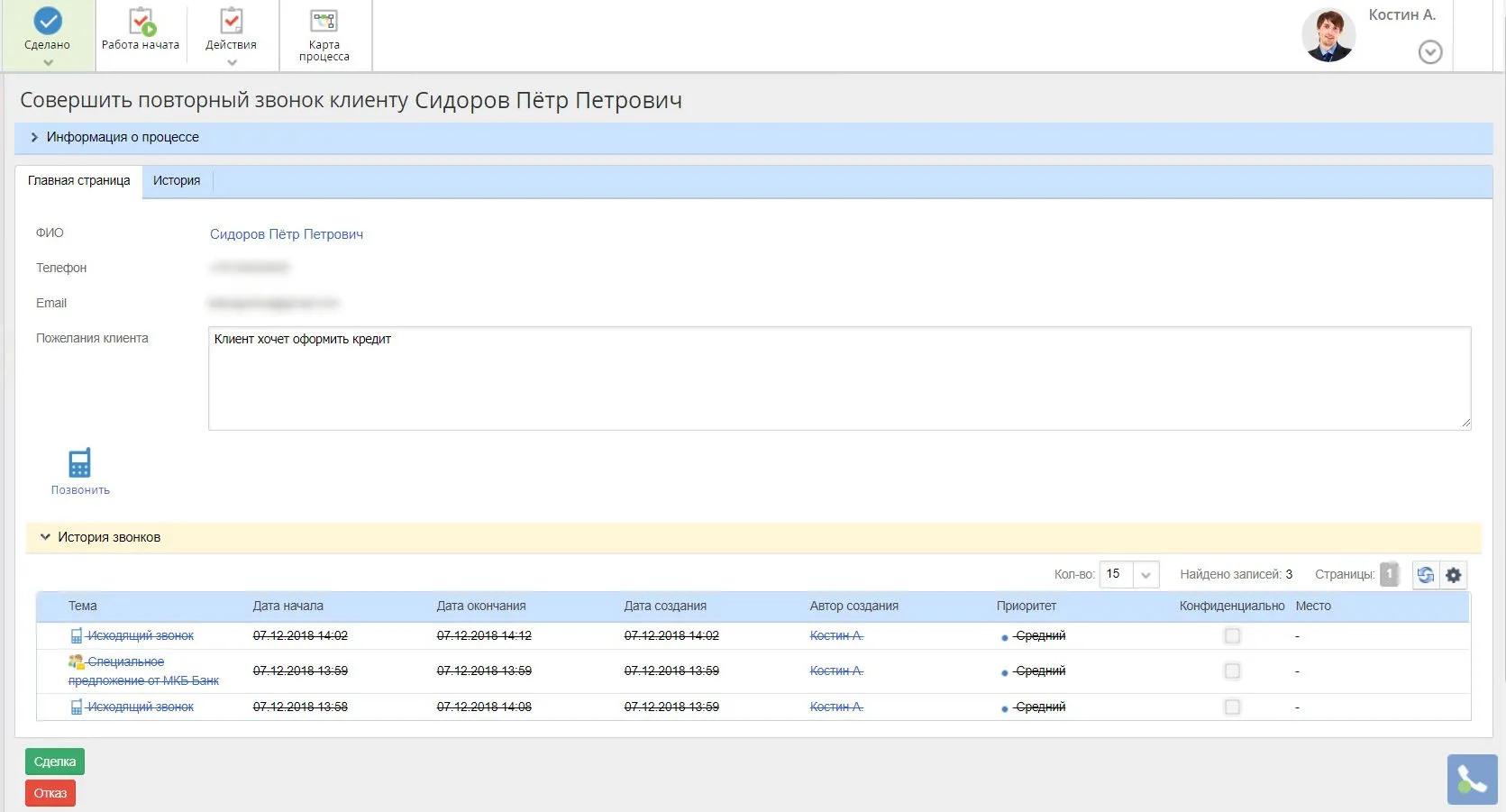Click the Работа начата toolbar icon
The width and height of the screenshot is (1506, 812).
(141, 23)
